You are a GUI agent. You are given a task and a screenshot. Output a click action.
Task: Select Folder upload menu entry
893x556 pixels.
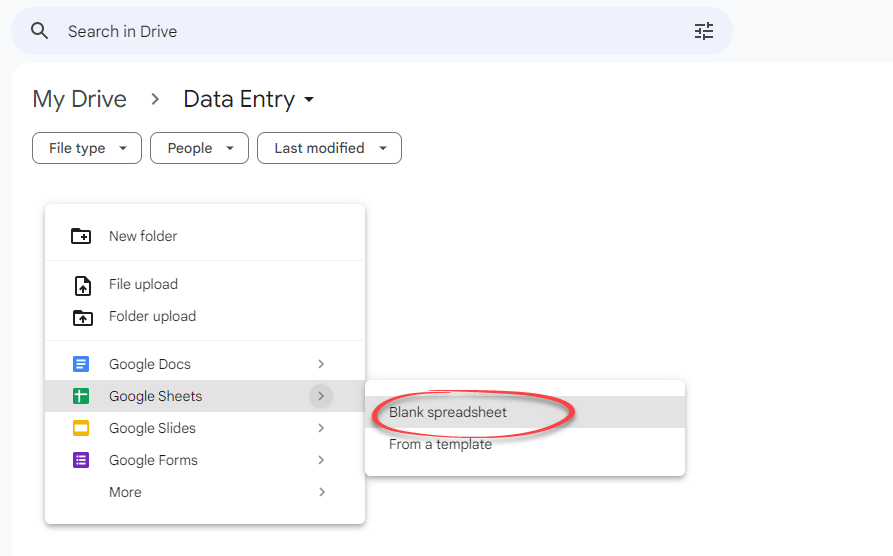pyautogui.click(x=205, y=316)
